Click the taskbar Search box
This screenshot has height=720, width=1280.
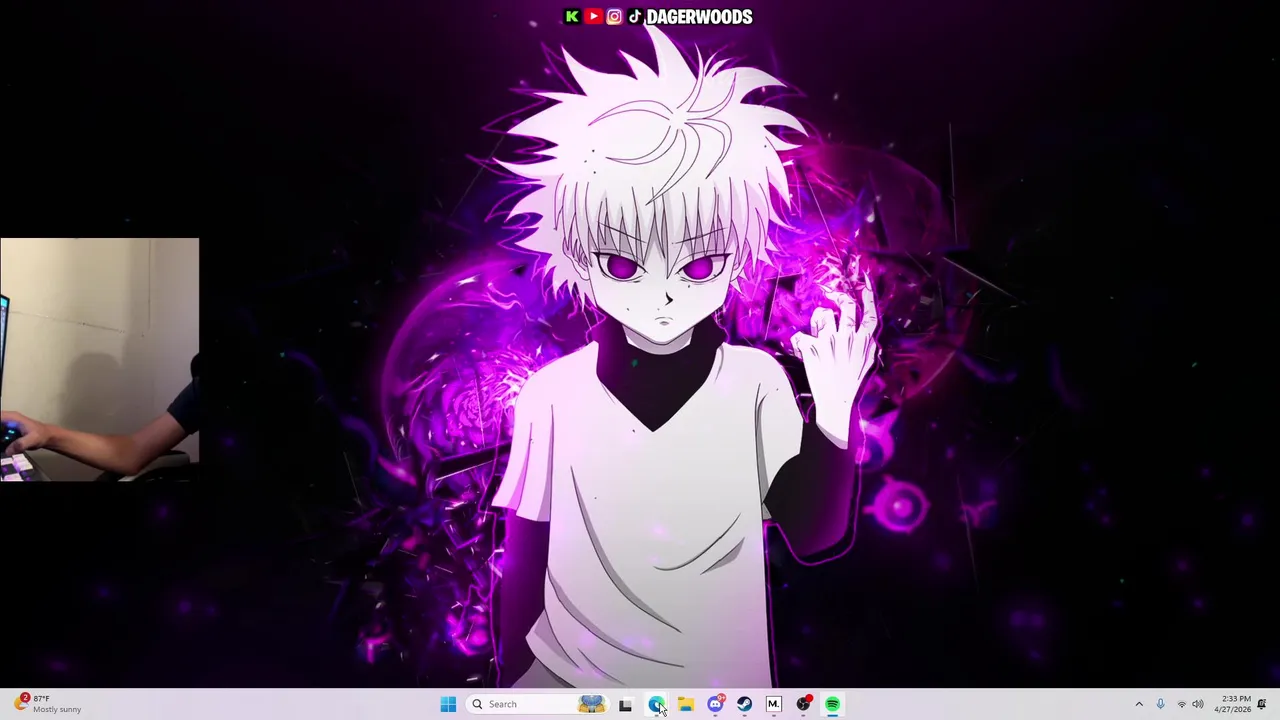pos(538,704)
